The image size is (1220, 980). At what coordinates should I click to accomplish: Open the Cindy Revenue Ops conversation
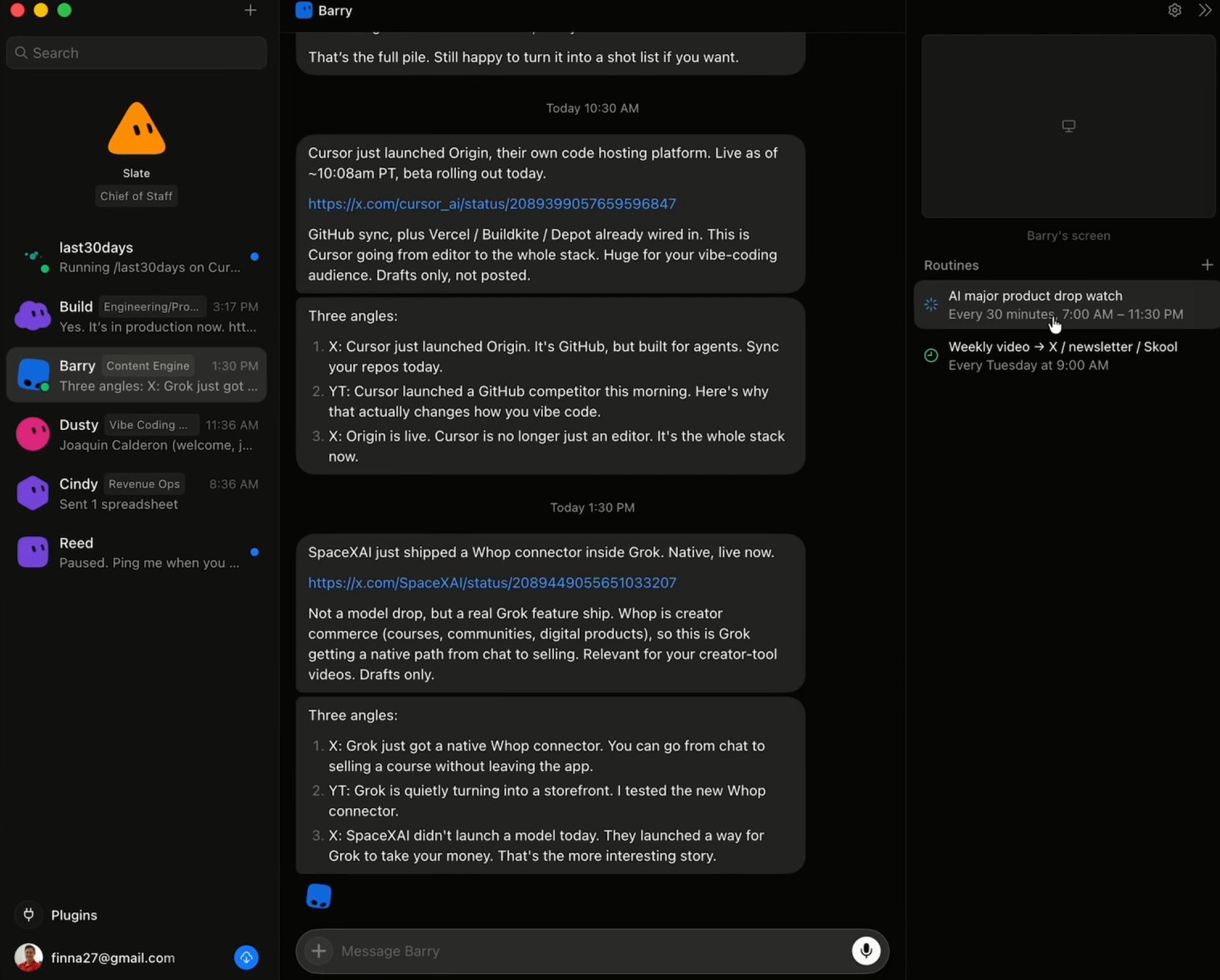coord(137,494)
